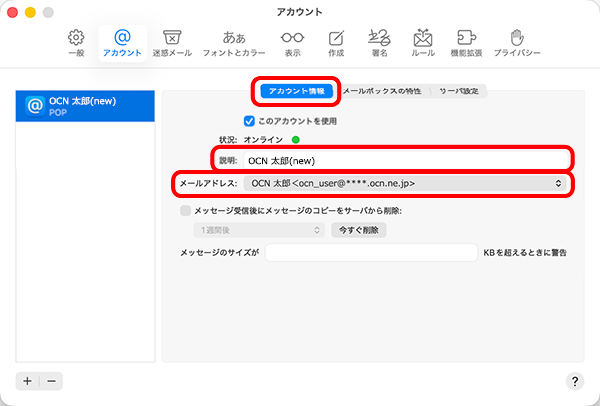Open the 署名 (Signatures) preferences pane
Viewport: 600px width, 406px height.
click(x=380, y=41)
